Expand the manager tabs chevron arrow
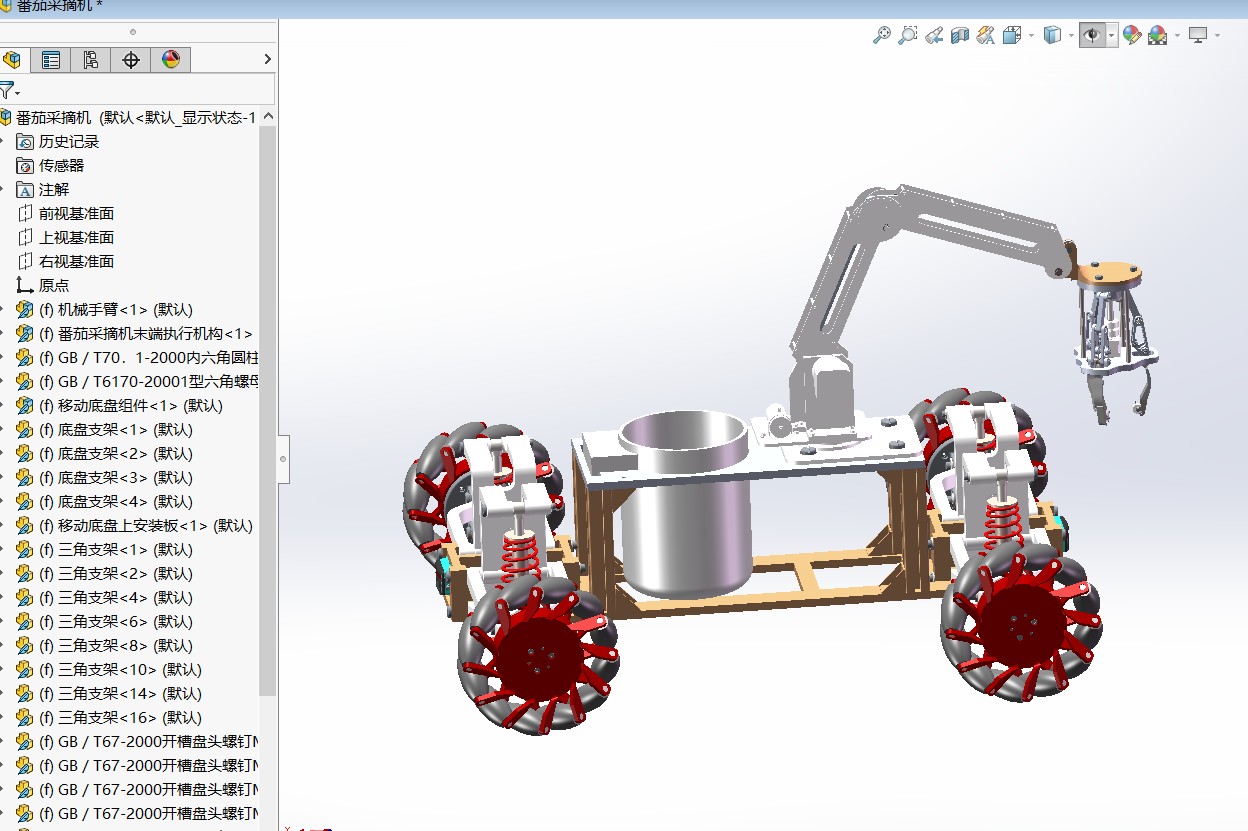This screenshot has width=1248, height=831. click(x=267, y=60)
